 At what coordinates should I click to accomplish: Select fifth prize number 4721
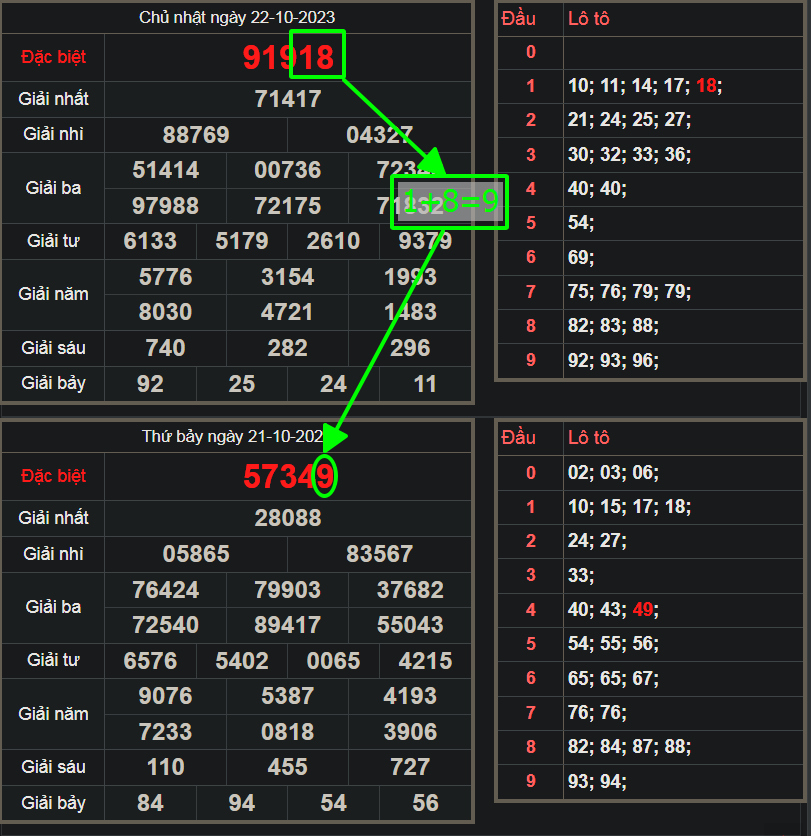(x=288, y=312)
